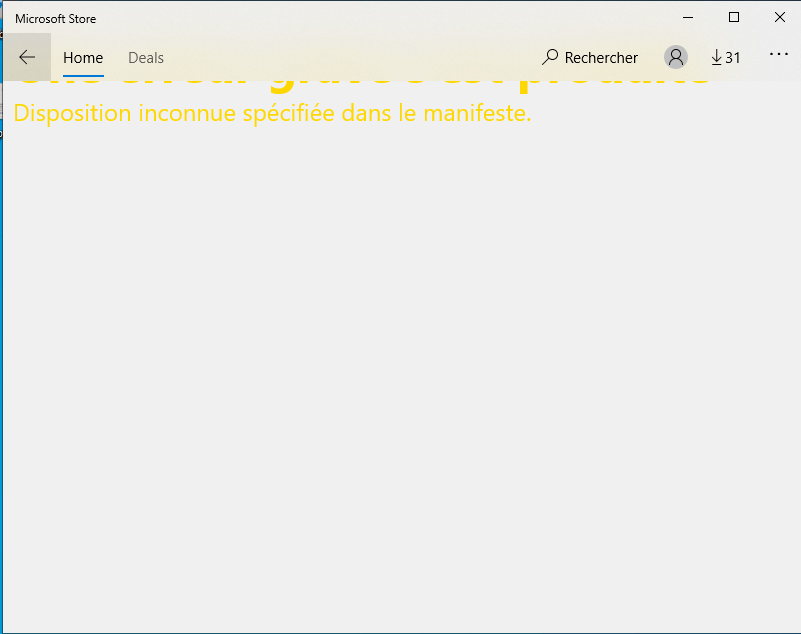Viewport: 801px width, 634px height.
Task: Open the user account profile icon
Action: (675, 57)
